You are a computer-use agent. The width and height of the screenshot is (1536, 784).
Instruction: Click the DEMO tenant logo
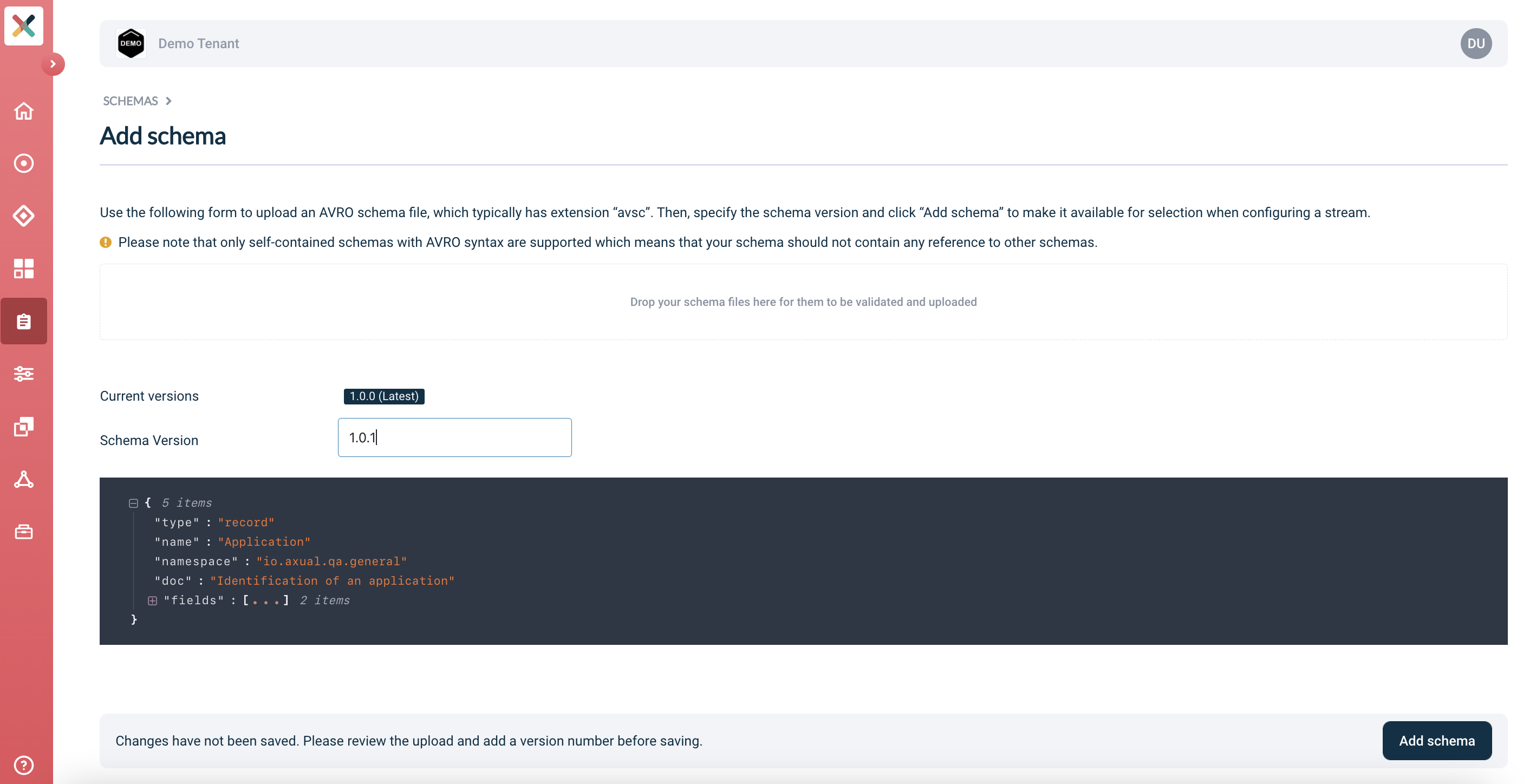[131, 43]
